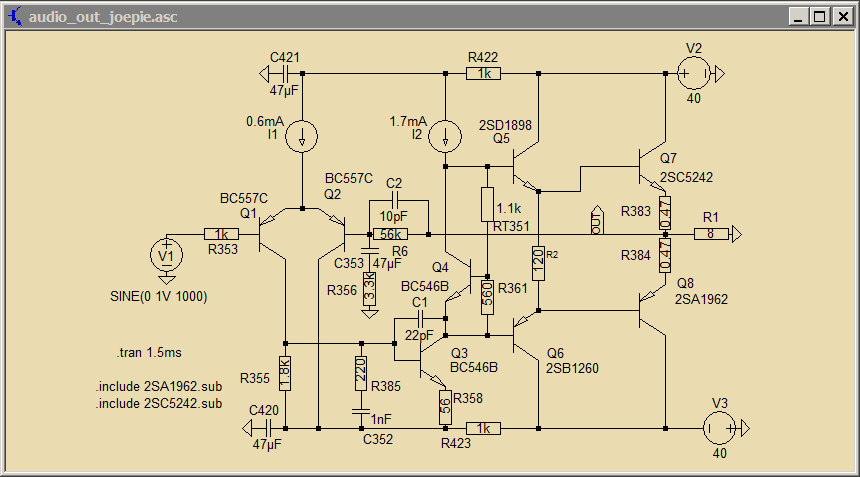Image resolution: width=860 pixels, height=477 pixels.
Task: Select the C420 capacitor symbol
Action: (268, 429)
